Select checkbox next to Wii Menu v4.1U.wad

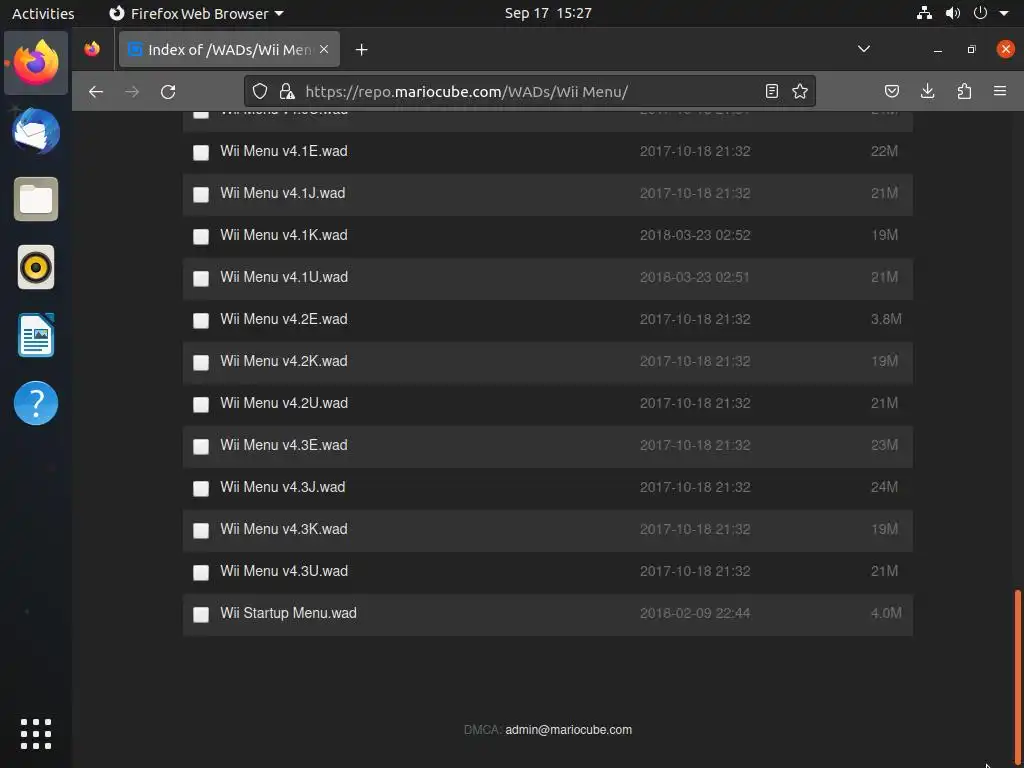point(201,278)
